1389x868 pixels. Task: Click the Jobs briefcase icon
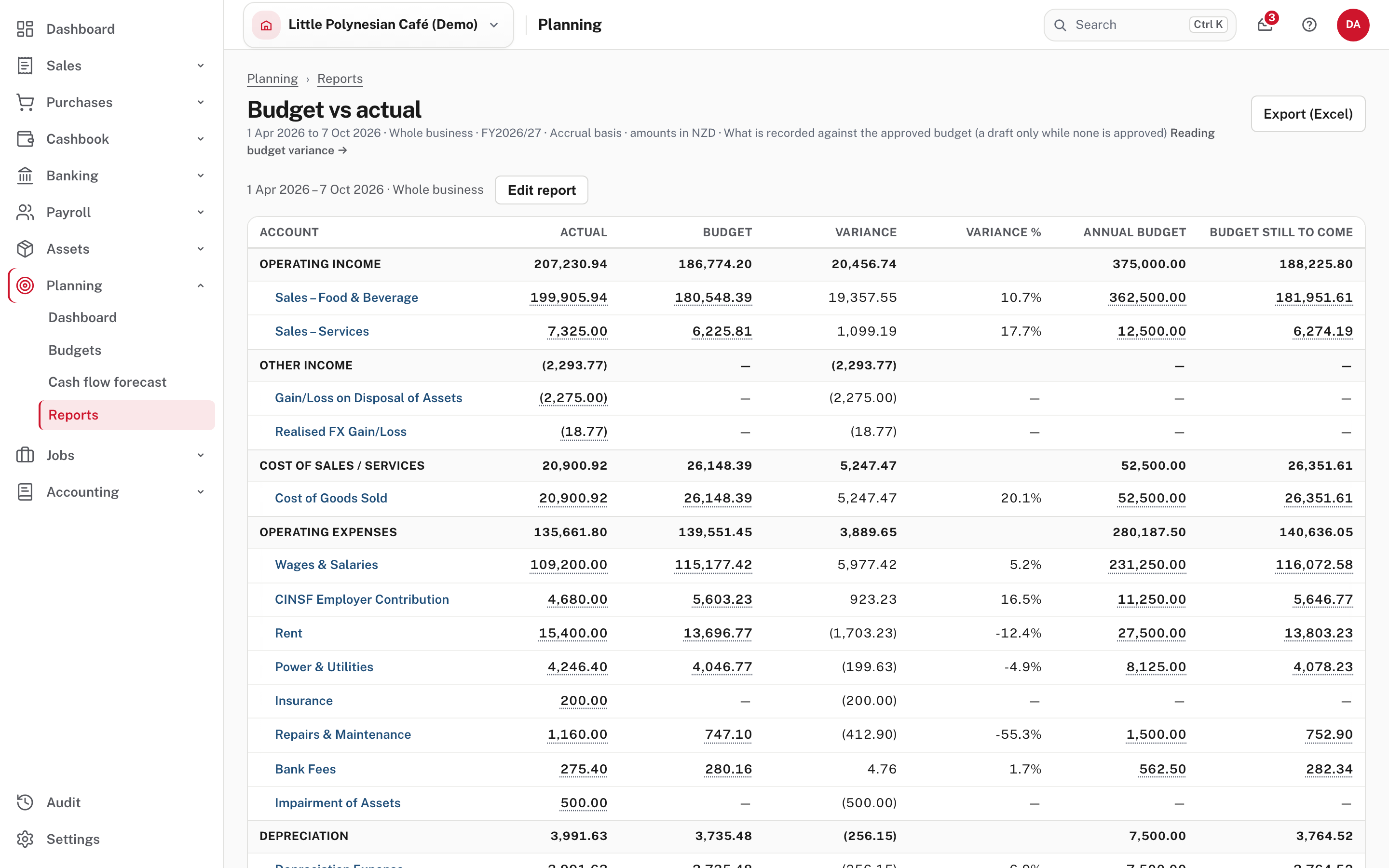tap(25, 455)
